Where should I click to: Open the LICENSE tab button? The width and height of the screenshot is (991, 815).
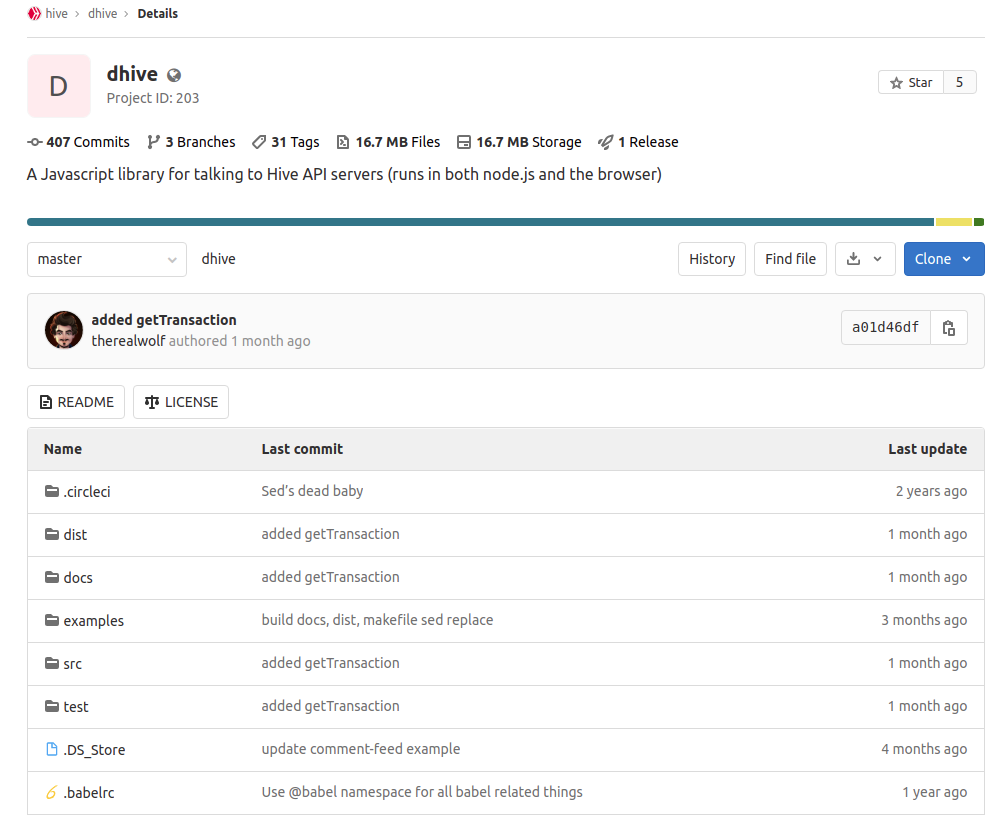pos(181,402)
